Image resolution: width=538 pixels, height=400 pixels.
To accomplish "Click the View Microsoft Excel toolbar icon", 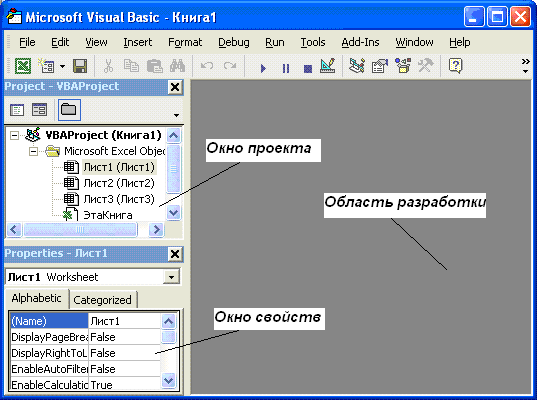I will 23,66.
